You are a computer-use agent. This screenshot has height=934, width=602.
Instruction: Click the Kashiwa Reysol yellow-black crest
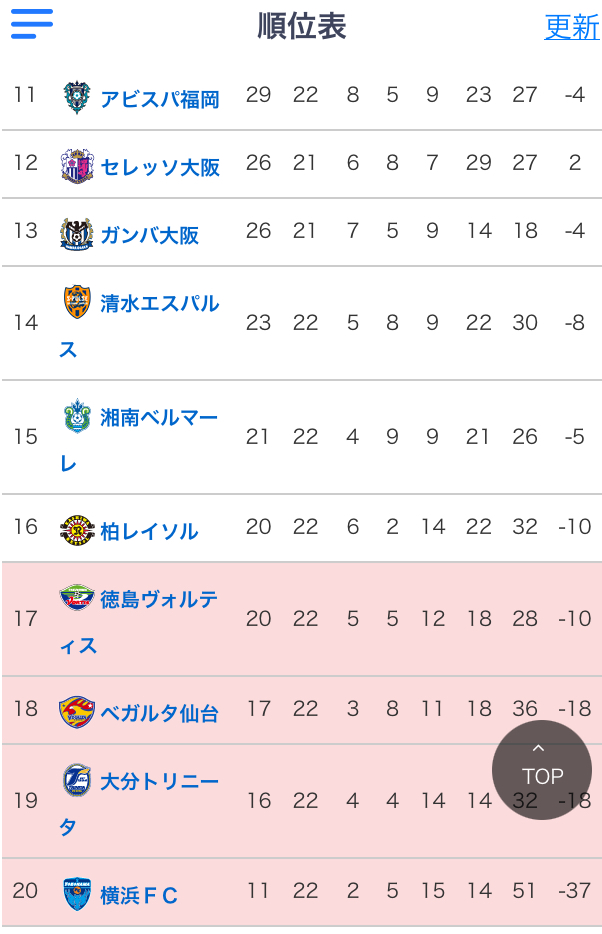tap(77, 529)
